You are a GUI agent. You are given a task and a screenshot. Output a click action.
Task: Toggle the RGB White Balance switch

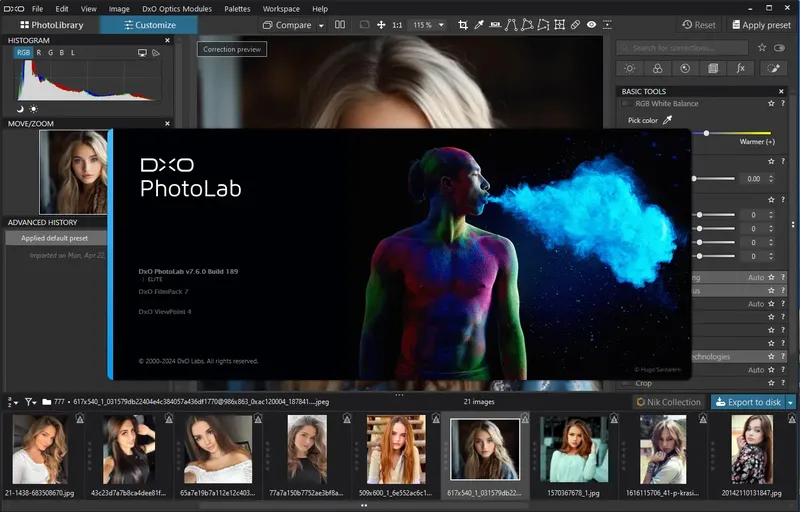pyautogui.click(x=626, y=103)
